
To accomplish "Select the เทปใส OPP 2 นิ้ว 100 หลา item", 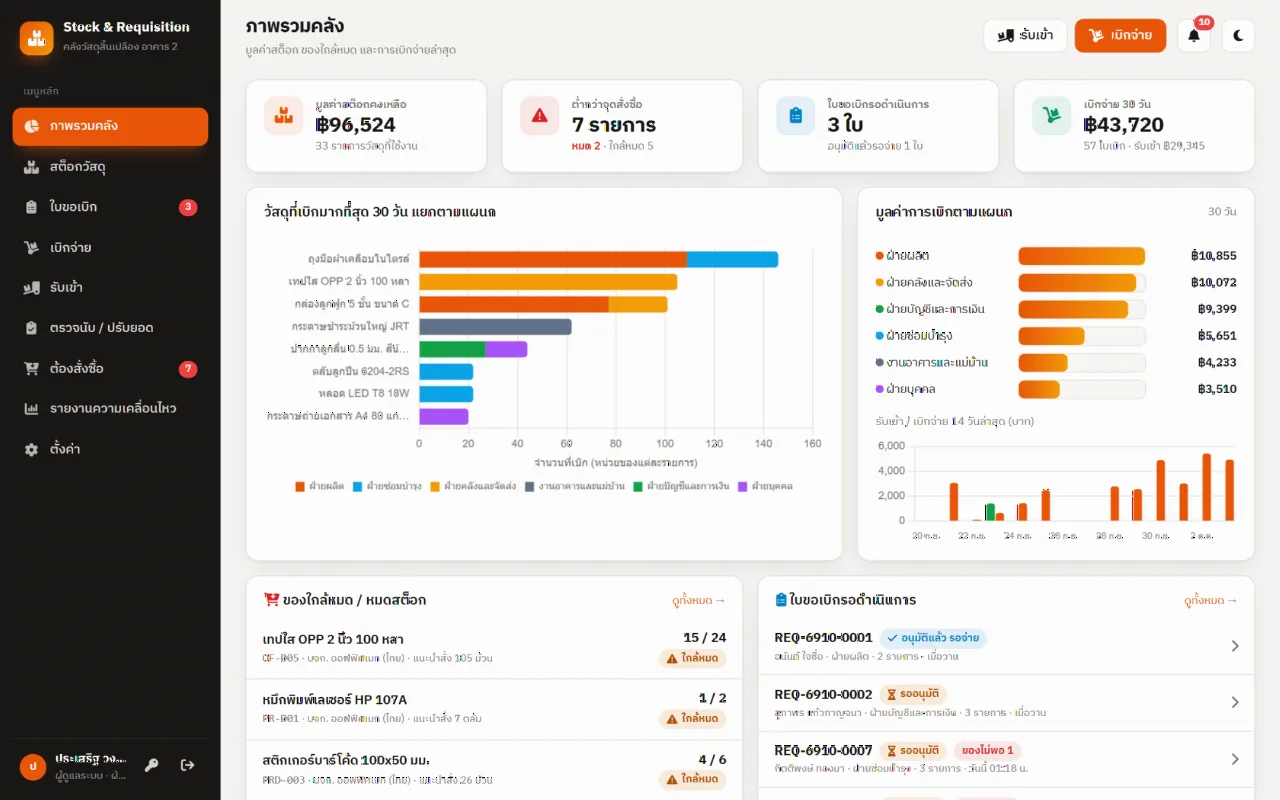I will [494, 648].
